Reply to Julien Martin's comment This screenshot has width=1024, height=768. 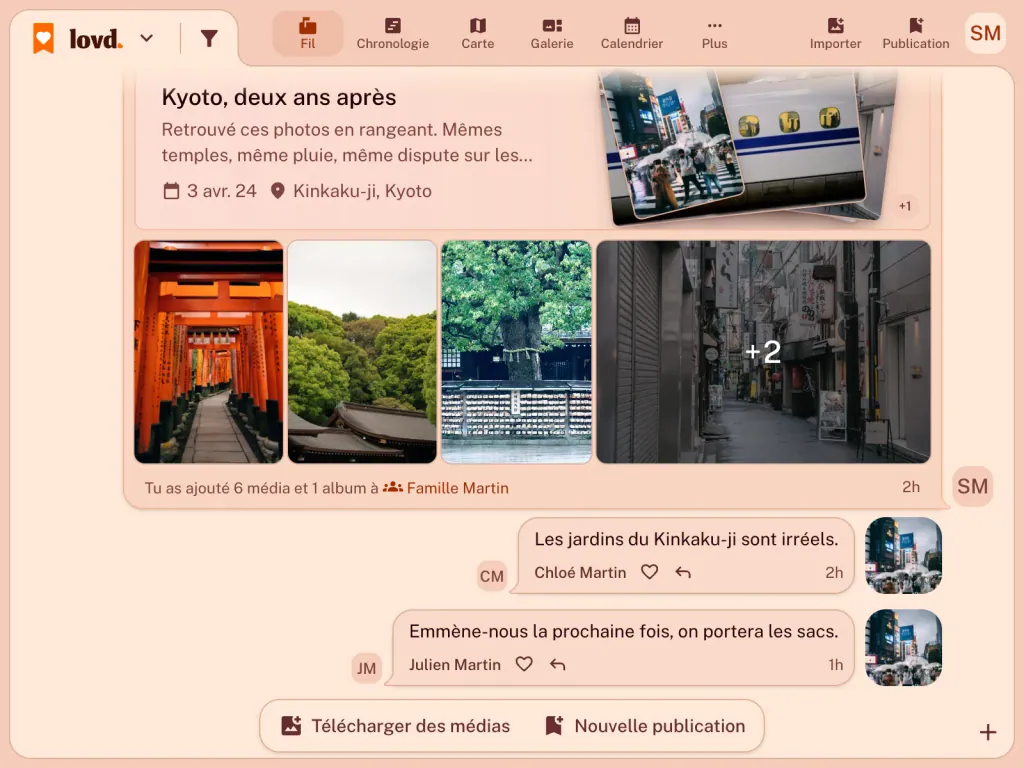point(558,665)
